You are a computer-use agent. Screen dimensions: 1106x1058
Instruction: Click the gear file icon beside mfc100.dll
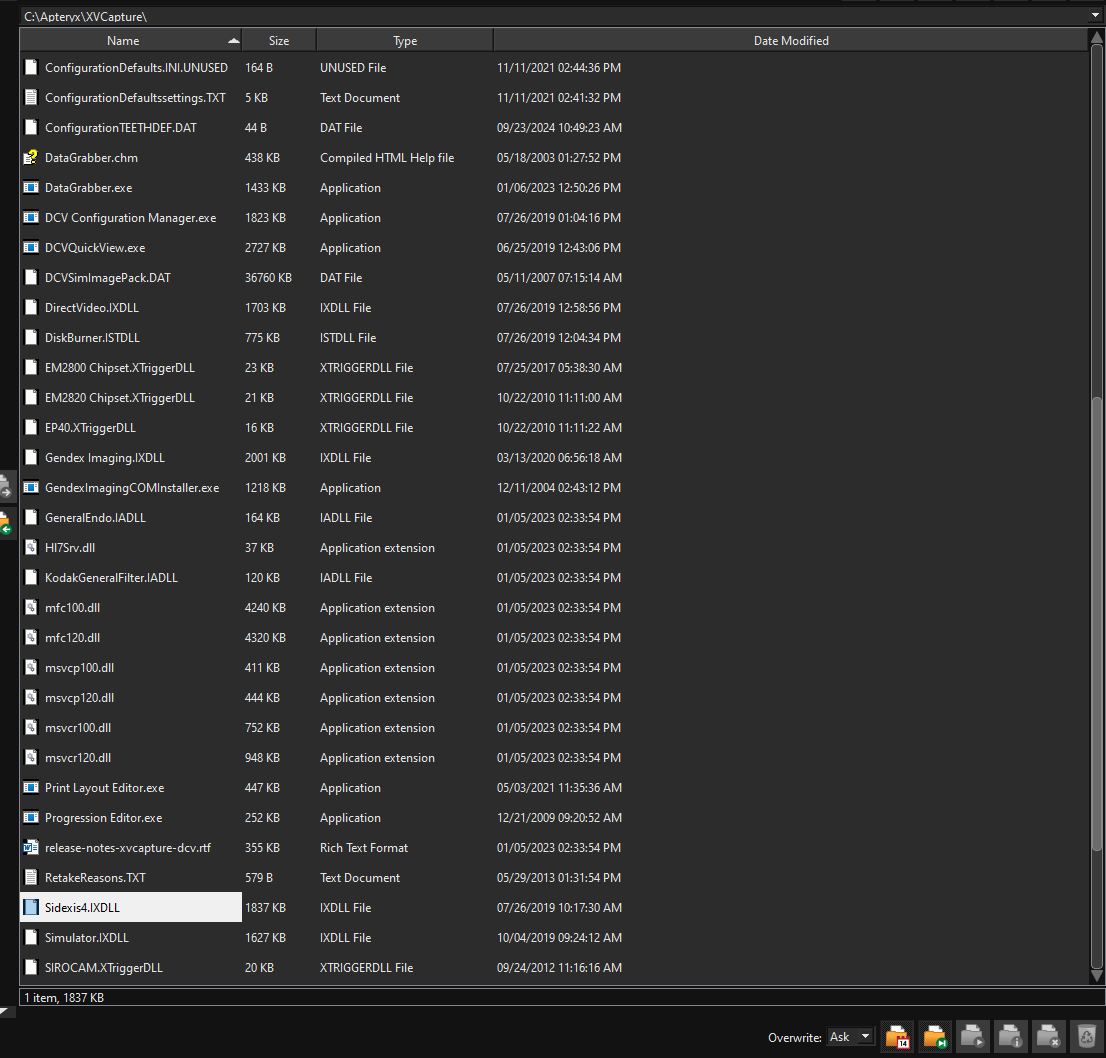coord(30,607)
